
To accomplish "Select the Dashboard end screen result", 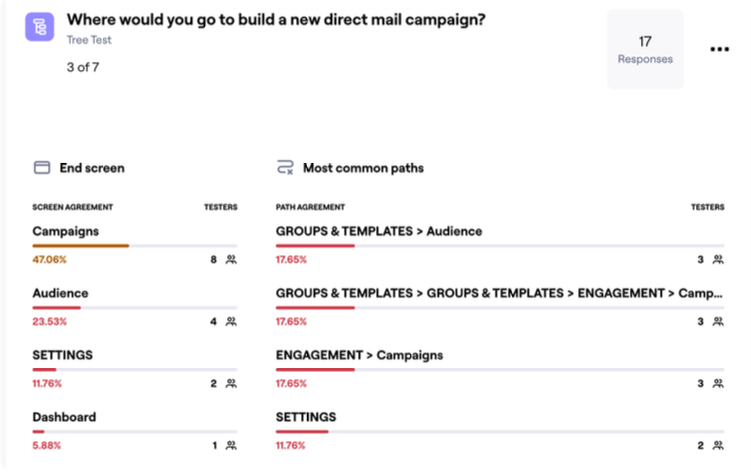I will pyautogui.click(x=64, y=417).
